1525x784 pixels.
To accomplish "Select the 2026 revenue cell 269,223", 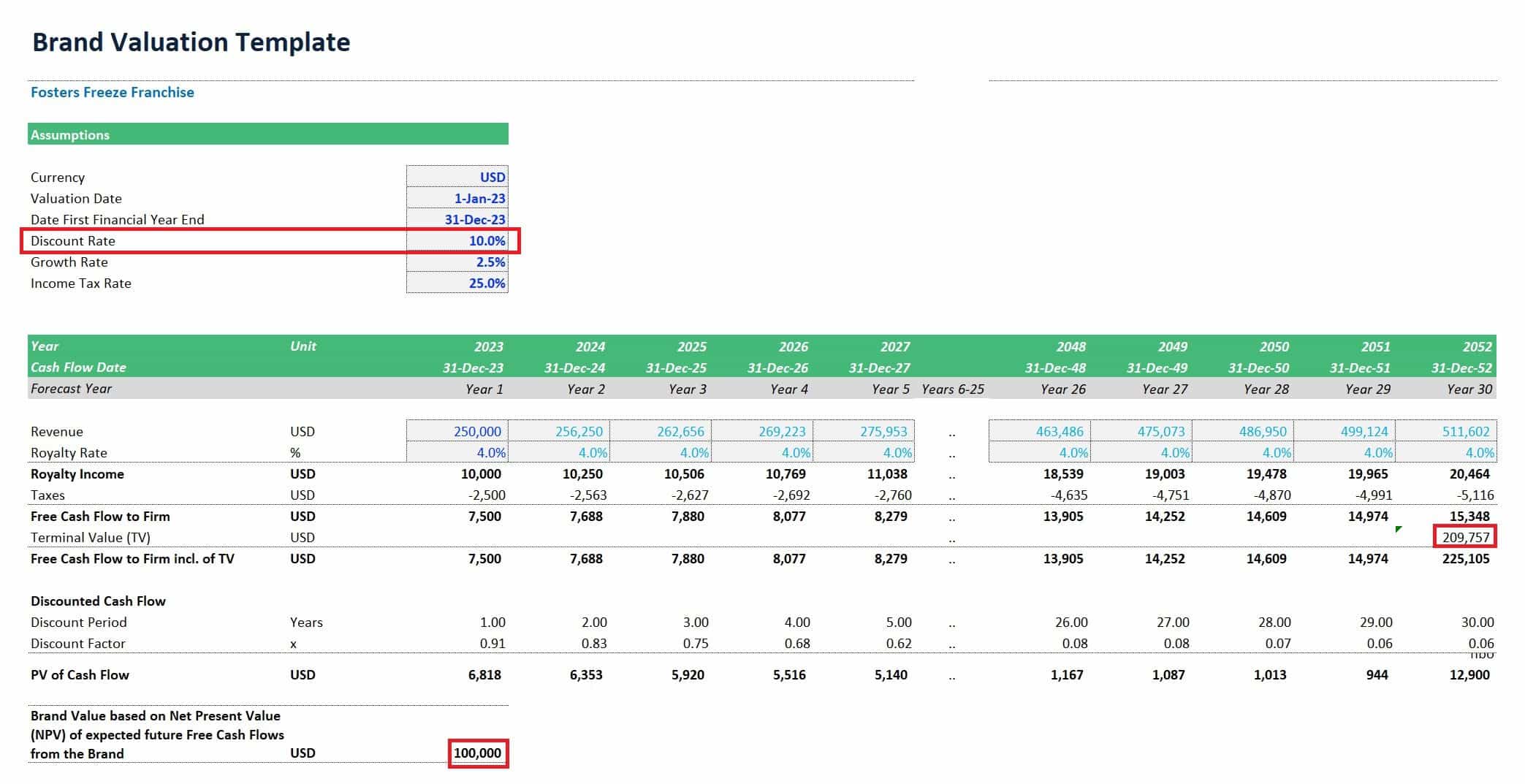I will (762, 431).
